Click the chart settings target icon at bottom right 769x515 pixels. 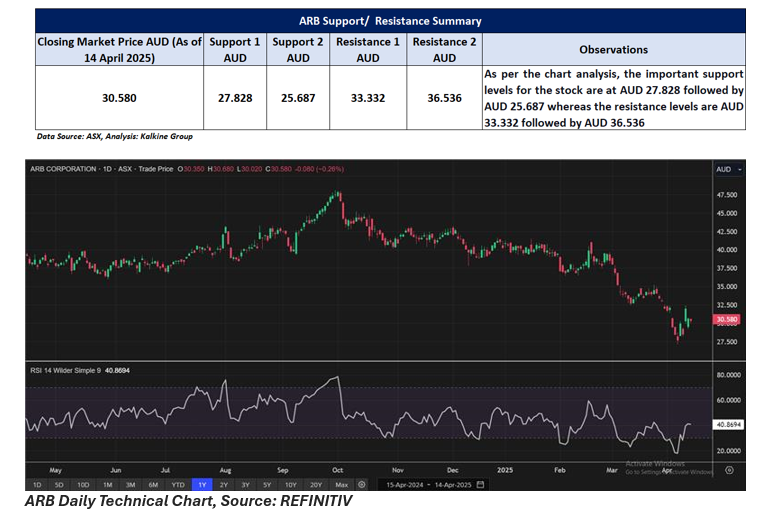tap(729, 470)
